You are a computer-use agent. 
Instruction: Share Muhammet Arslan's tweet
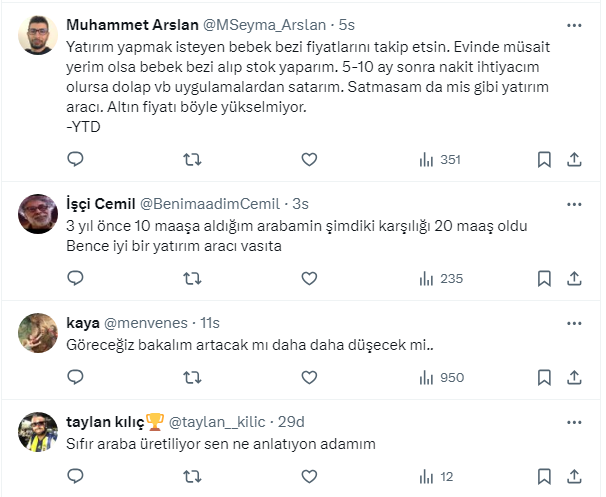[x=575, y=159]
